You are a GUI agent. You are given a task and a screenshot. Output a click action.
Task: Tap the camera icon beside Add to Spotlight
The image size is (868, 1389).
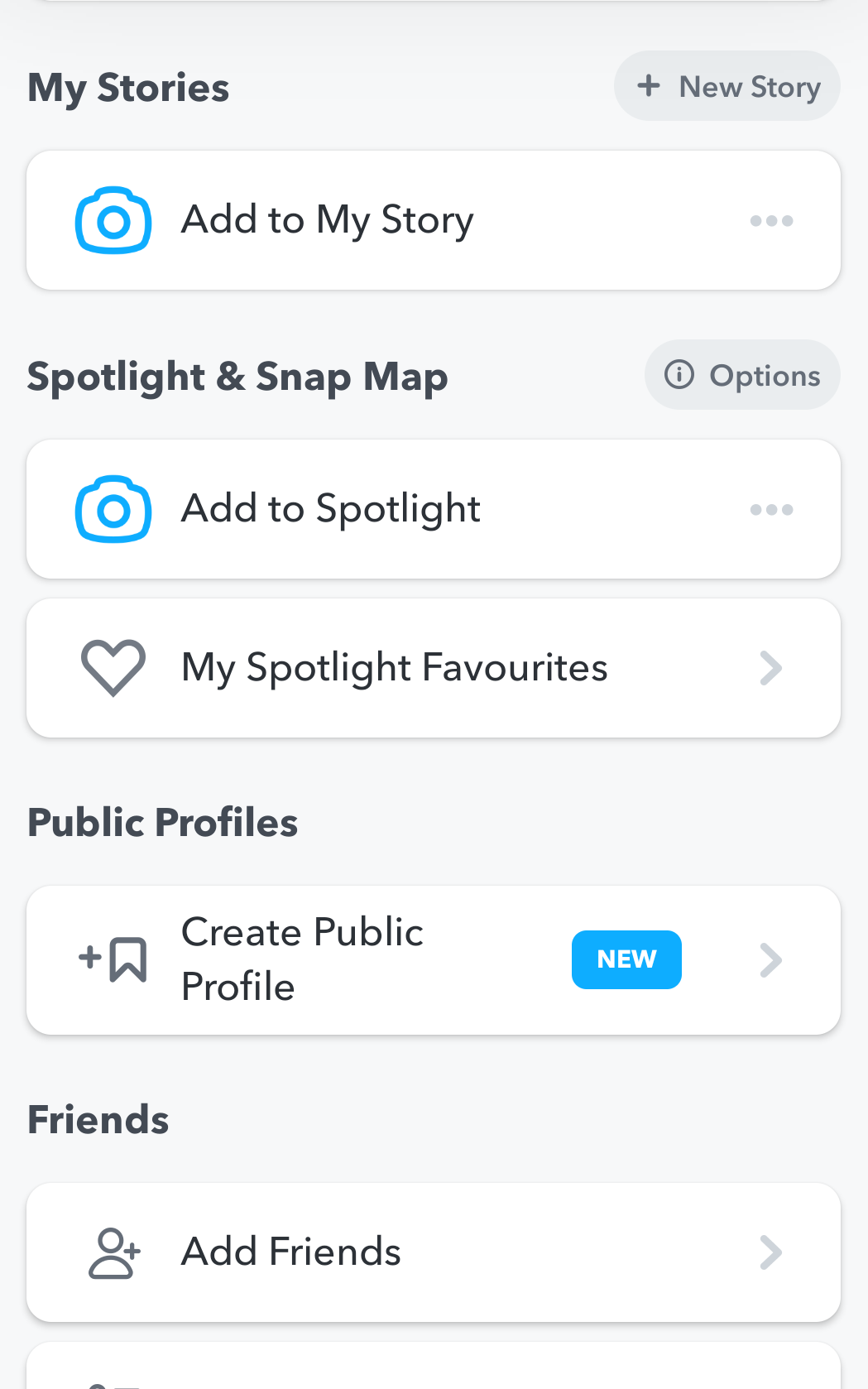[x=113, y=509]
